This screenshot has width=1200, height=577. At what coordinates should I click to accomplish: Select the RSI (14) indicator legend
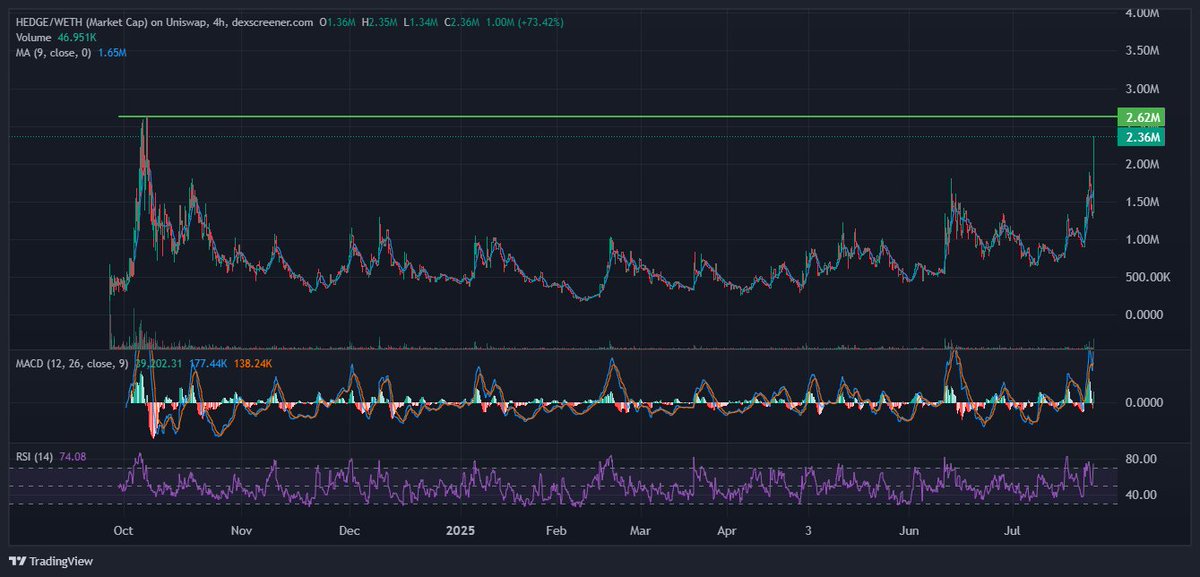click(37, 455)
